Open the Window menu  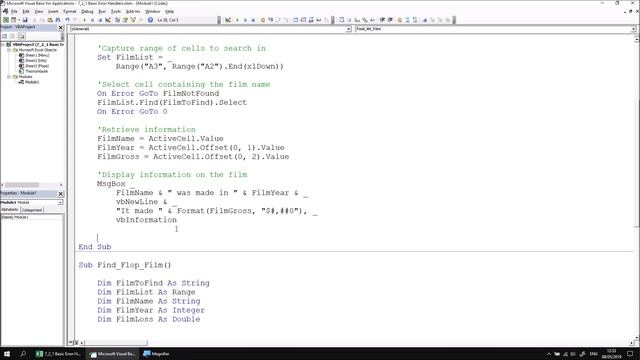coord(153,11)
